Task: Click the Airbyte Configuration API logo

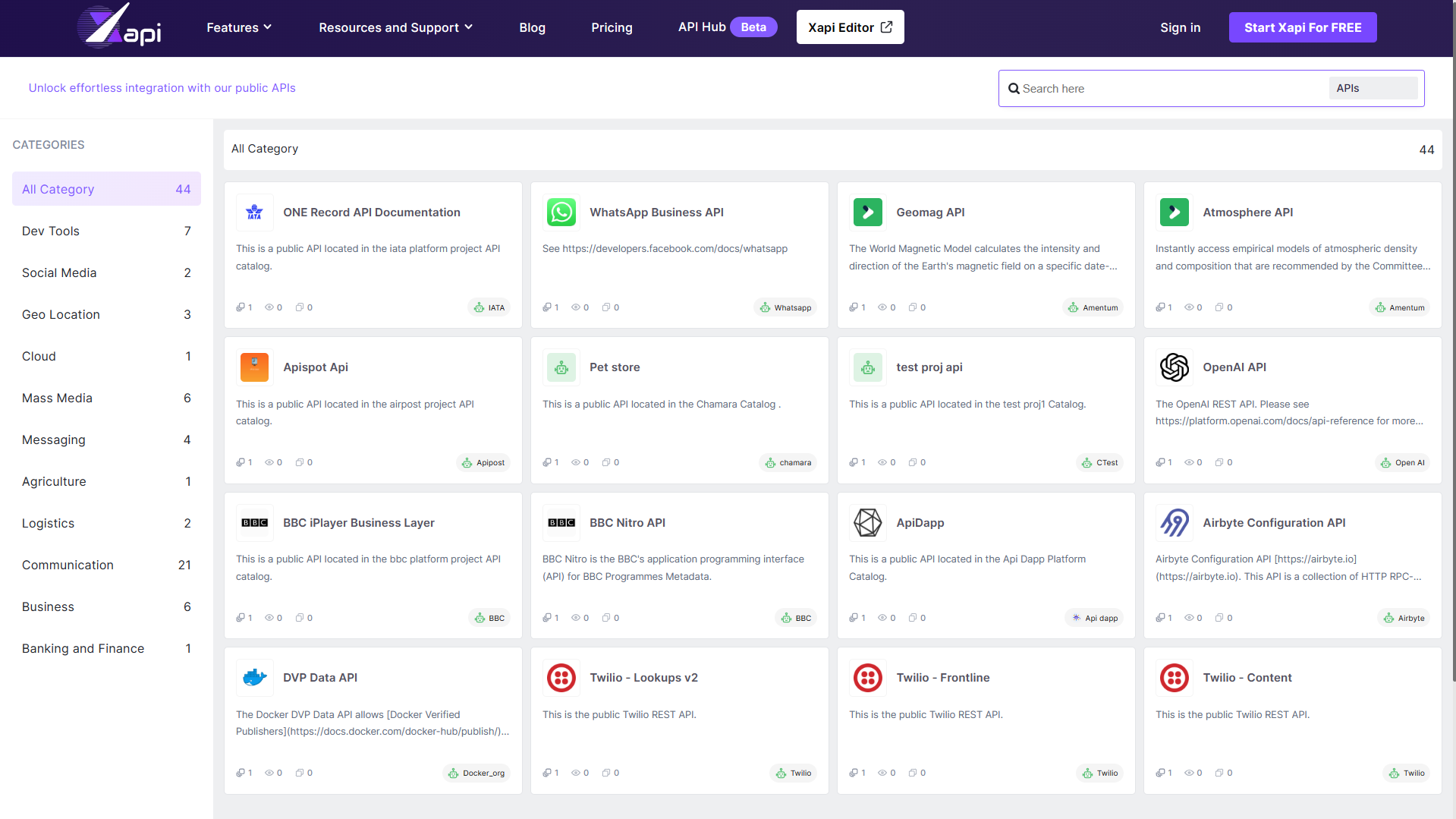Action: pyautogui.click(x=1174, y=523)
